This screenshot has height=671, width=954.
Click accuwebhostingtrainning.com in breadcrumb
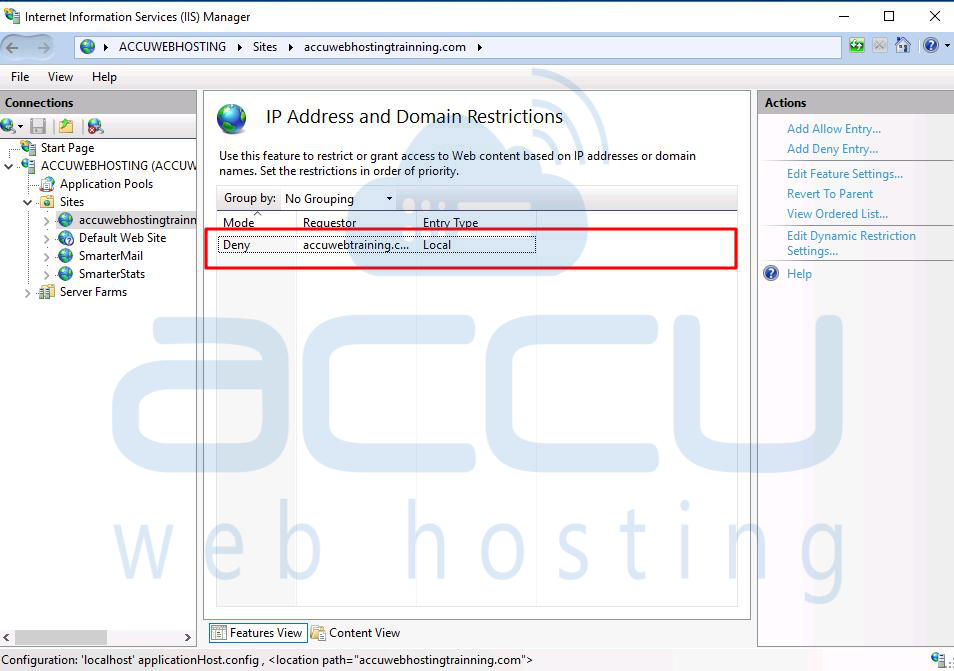385,47
